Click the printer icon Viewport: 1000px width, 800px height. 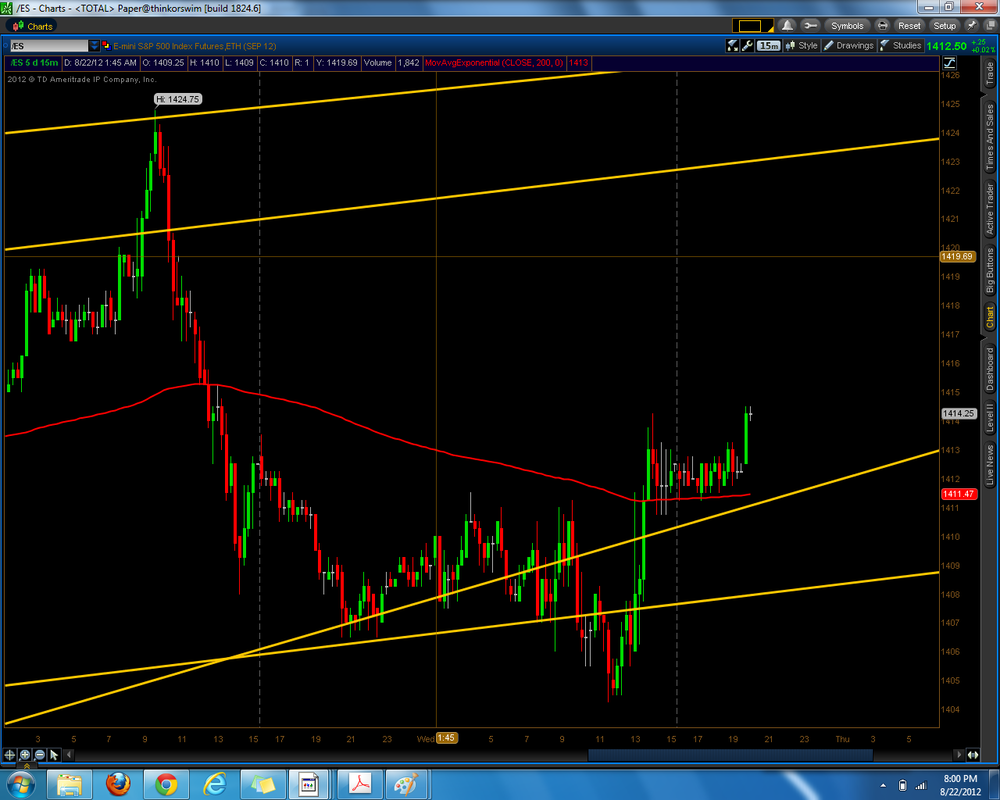click(882, 26)
